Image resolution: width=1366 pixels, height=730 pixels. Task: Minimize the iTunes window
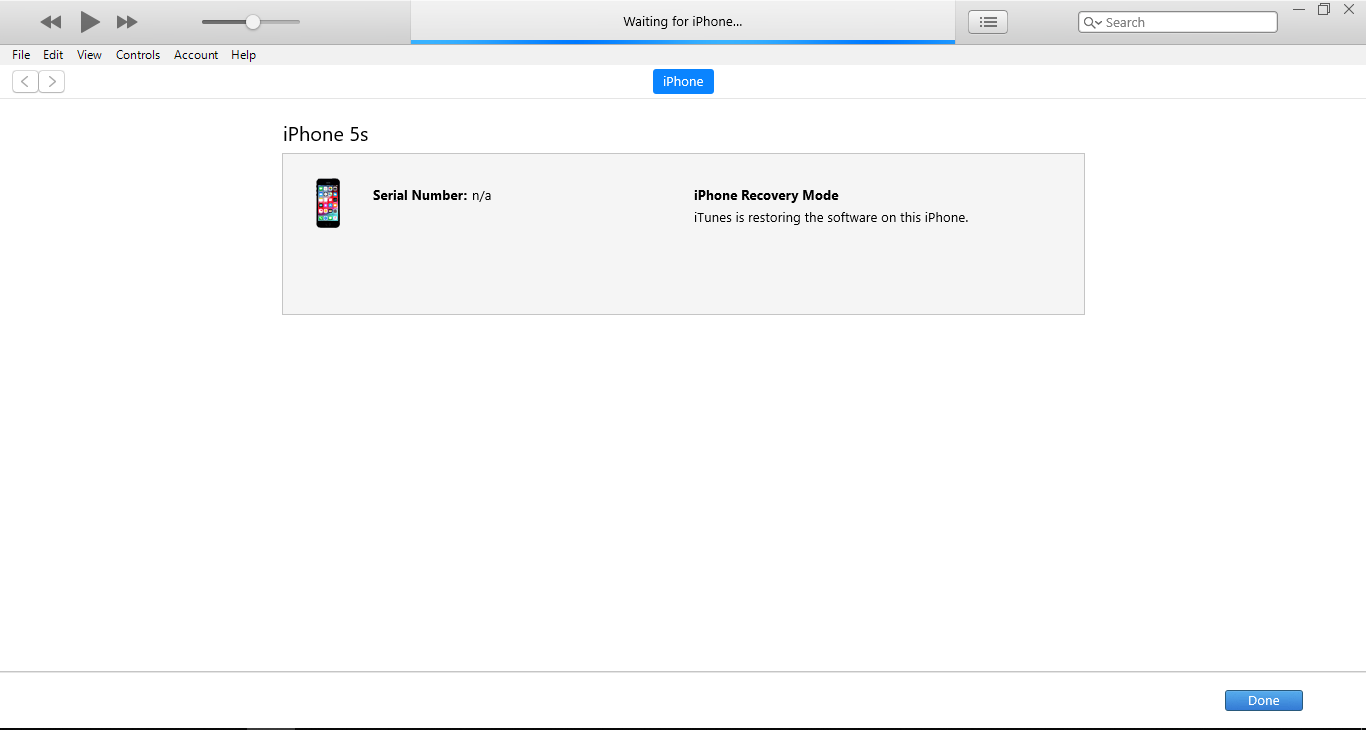pos(1299,9)
